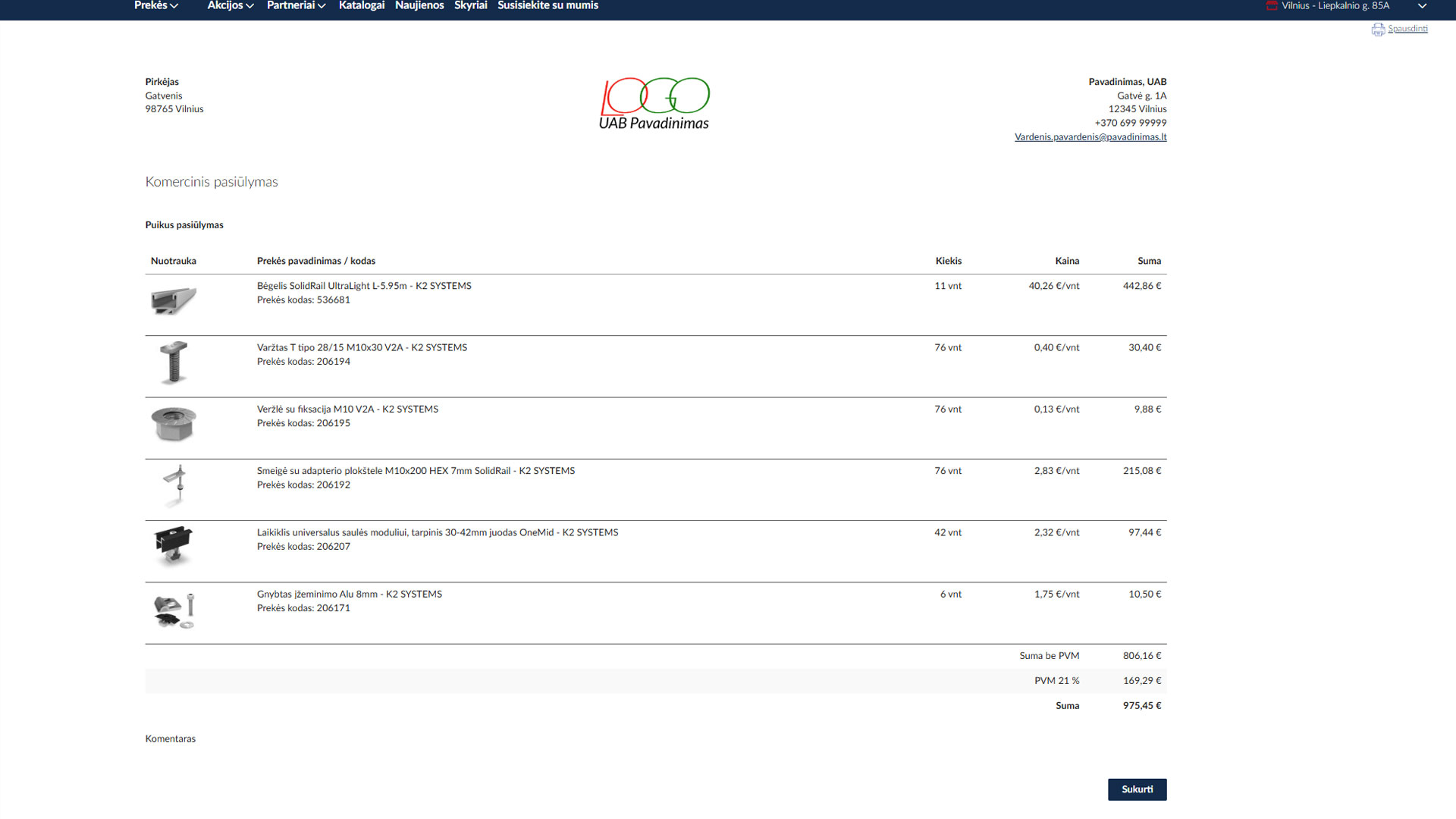
Task: Click the red store icon near Vilnius location
Action: [1272, 5]
